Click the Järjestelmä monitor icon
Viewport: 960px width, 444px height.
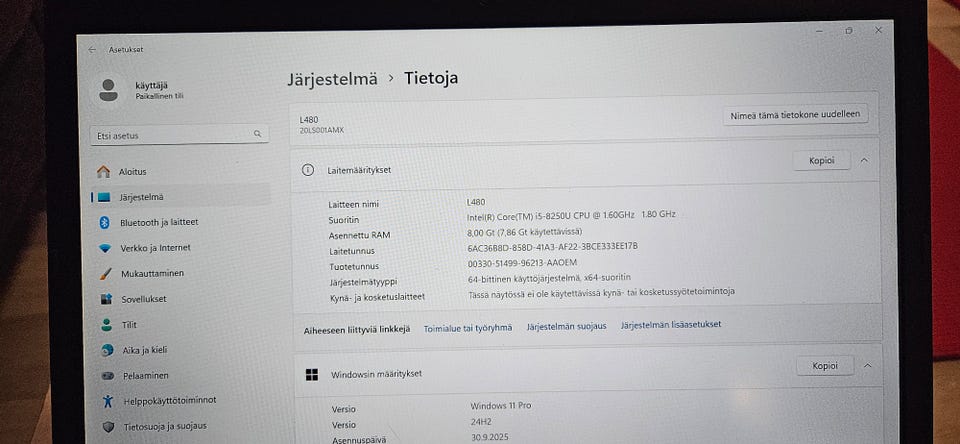pyautogui.click(x=104, y=197)
